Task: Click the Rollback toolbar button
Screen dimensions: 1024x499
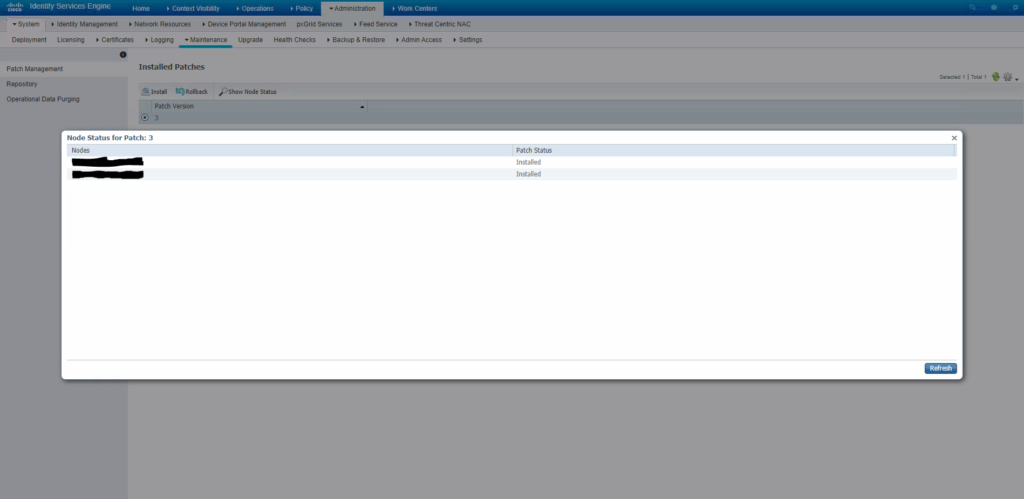Action: tap(192, 91)
